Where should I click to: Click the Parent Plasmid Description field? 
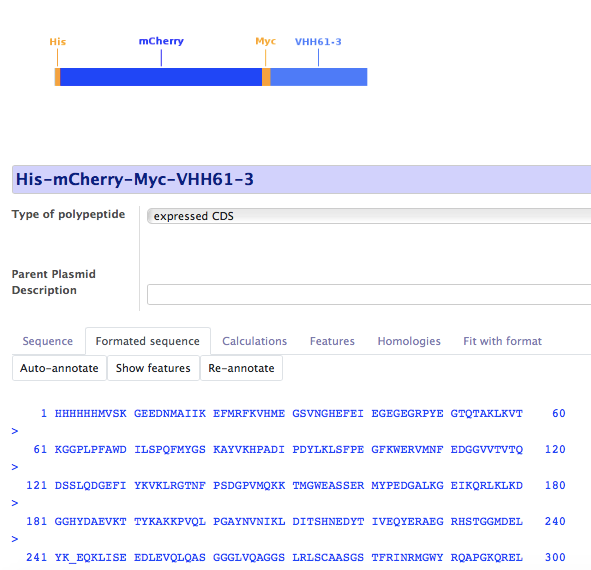369,294
